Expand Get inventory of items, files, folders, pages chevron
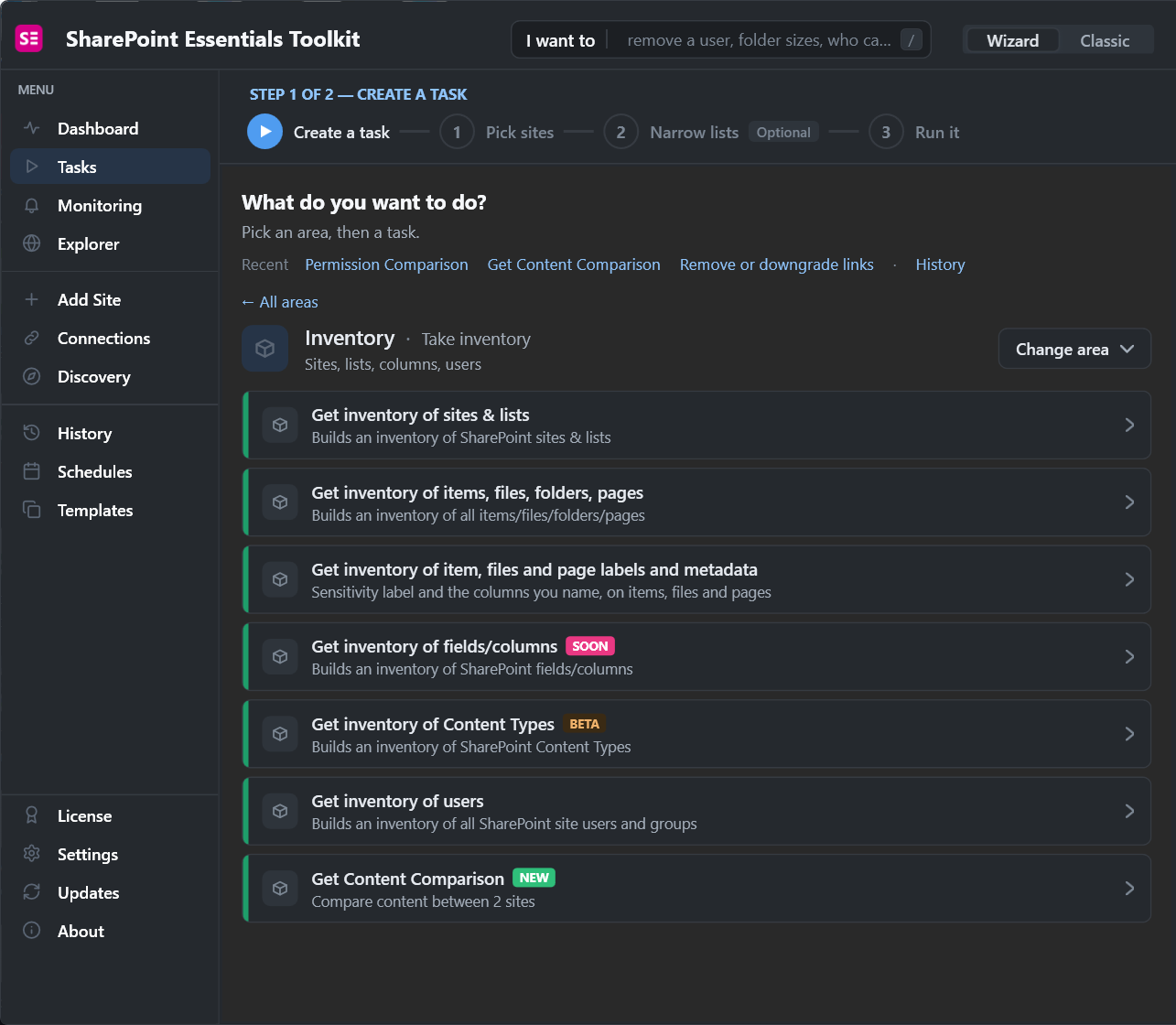Image resolution: width=1176 pixels, height=1025 pixels. [1129, 502]
